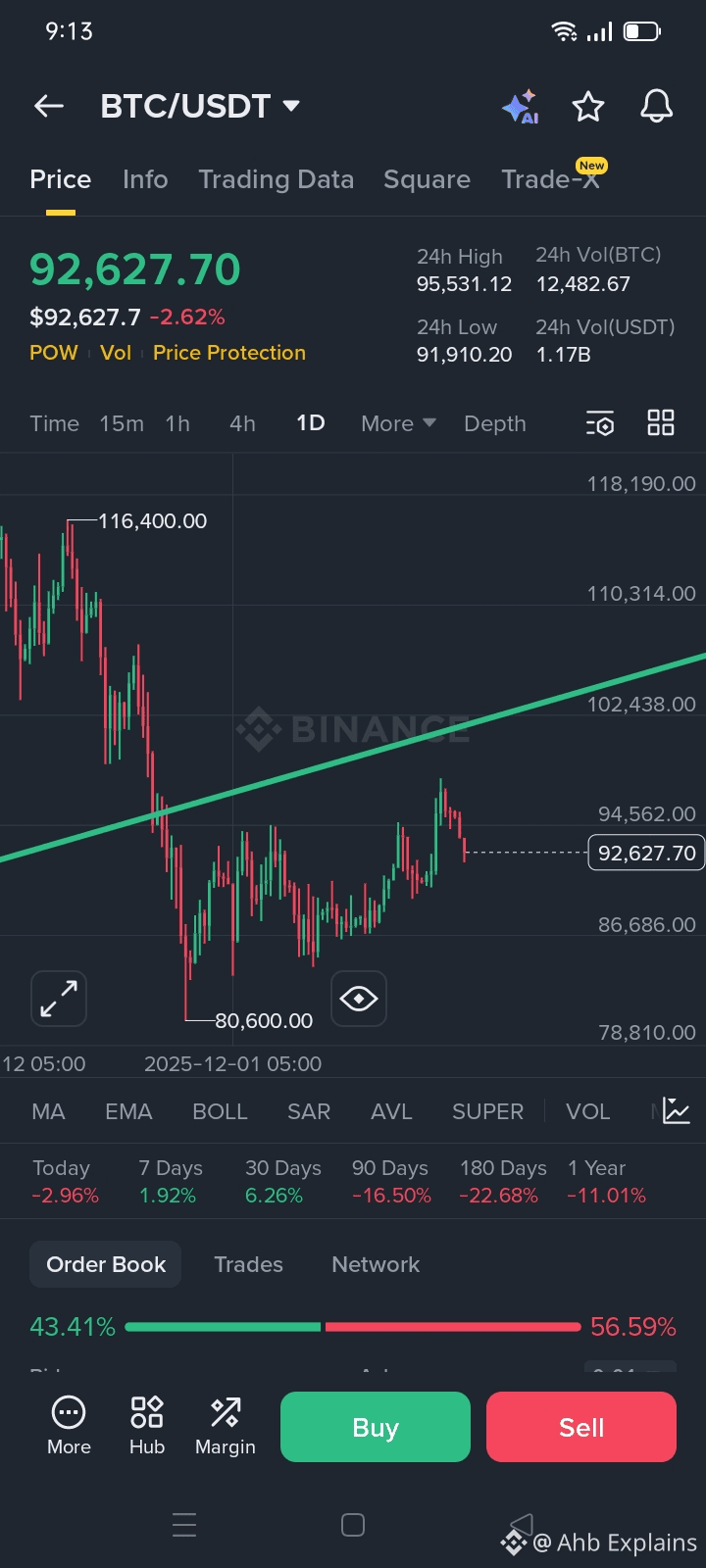
Task: Toggle the BOLL indicator
Action: tap(220, 1111)
